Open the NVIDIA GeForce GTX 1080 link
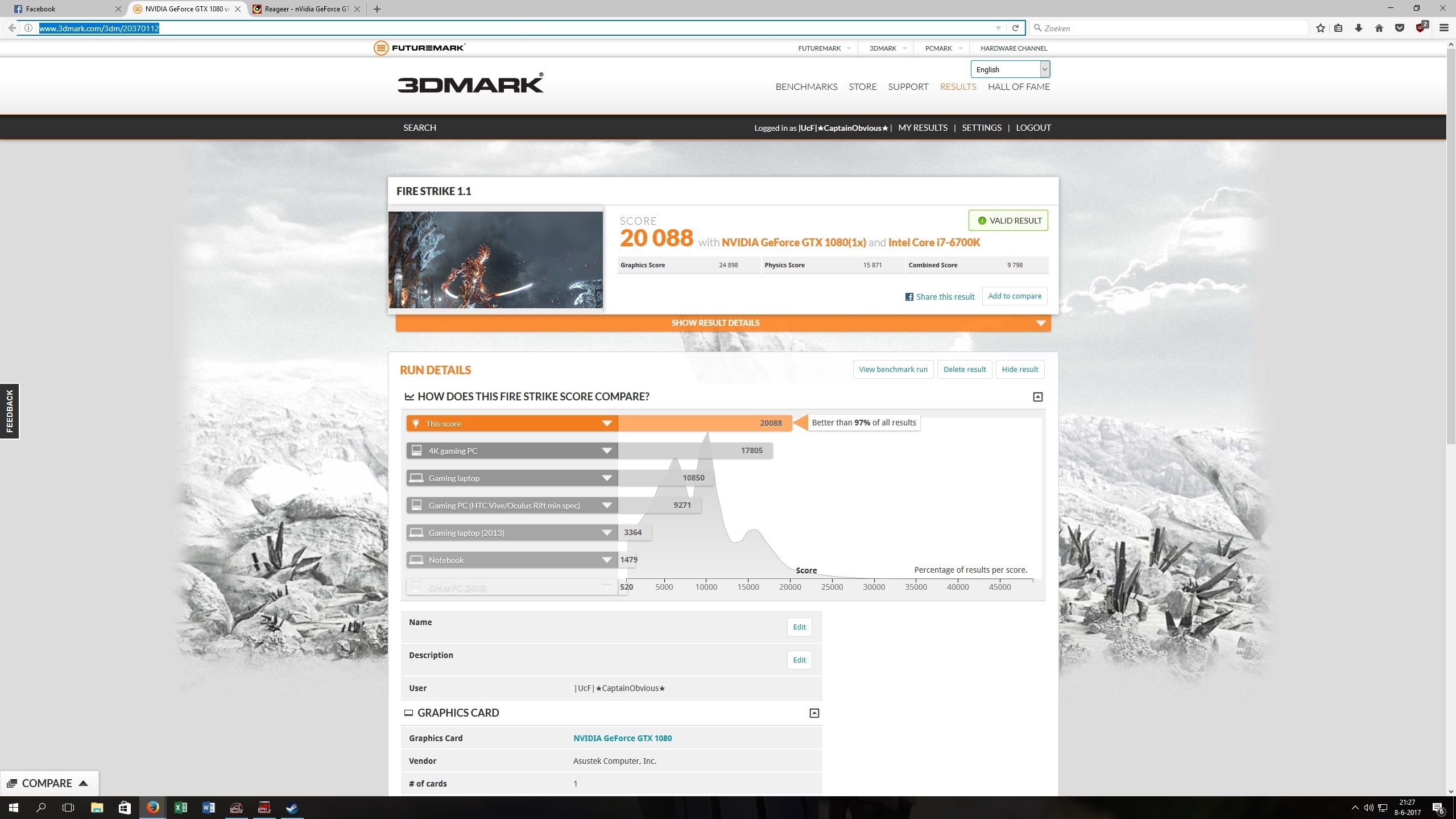 click(x=622, y=738)
